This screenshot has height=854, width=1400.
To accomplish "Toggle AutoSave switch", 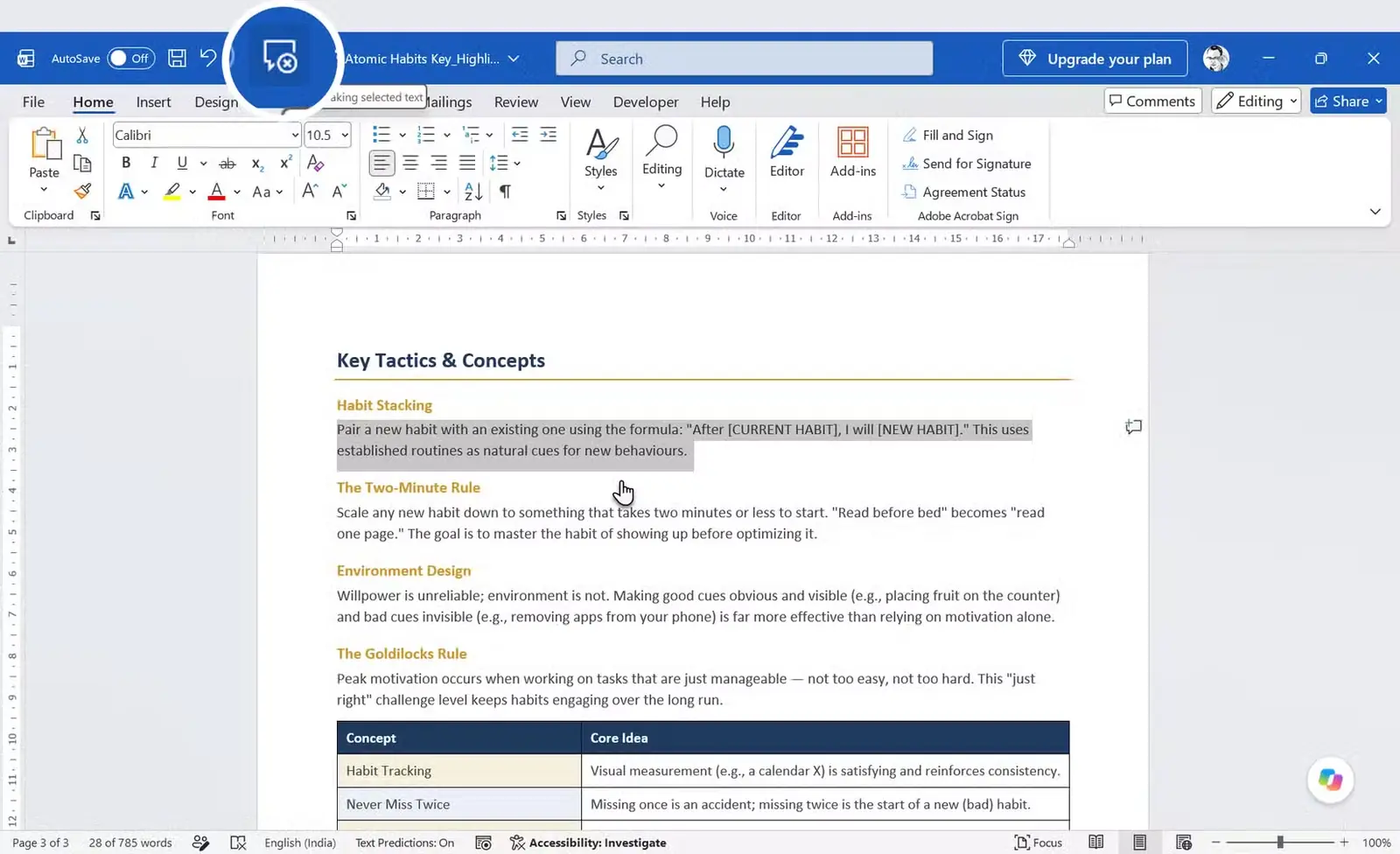I will [130, 59].
